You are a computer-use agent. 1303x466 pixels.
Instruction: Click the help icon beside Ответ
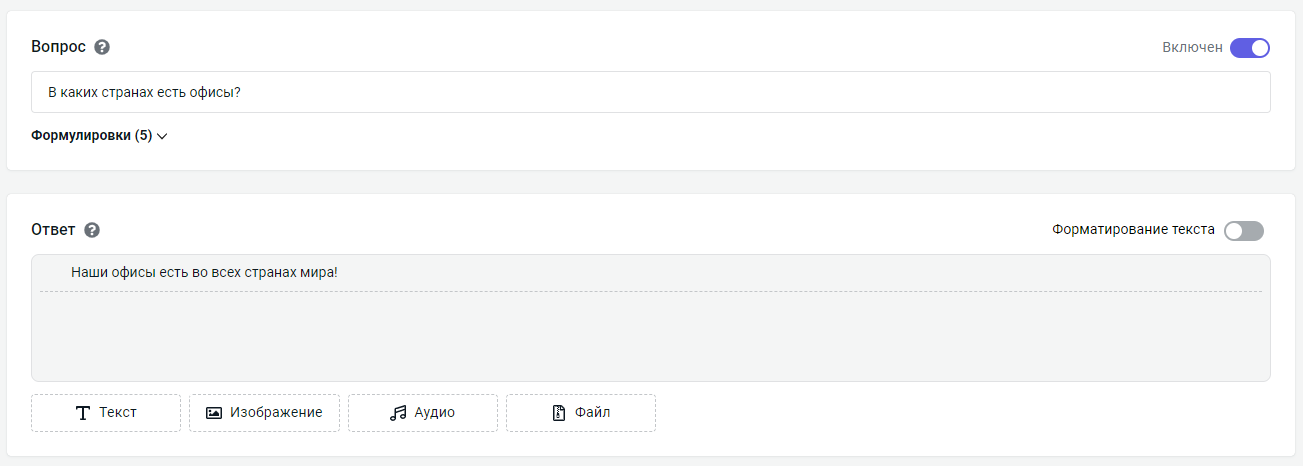[92, 230]
